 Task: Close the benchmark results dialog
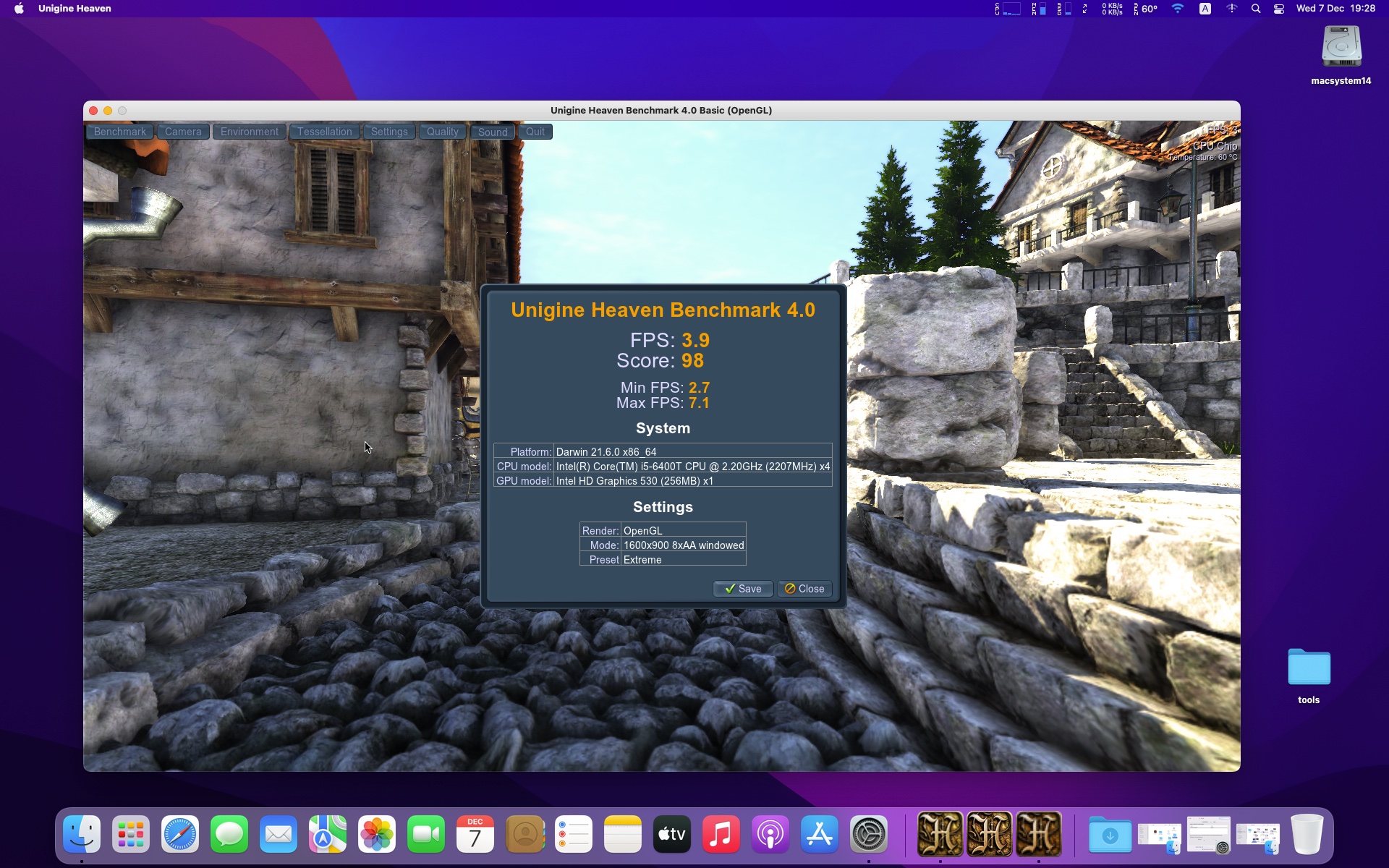click(x=804, y=589)
